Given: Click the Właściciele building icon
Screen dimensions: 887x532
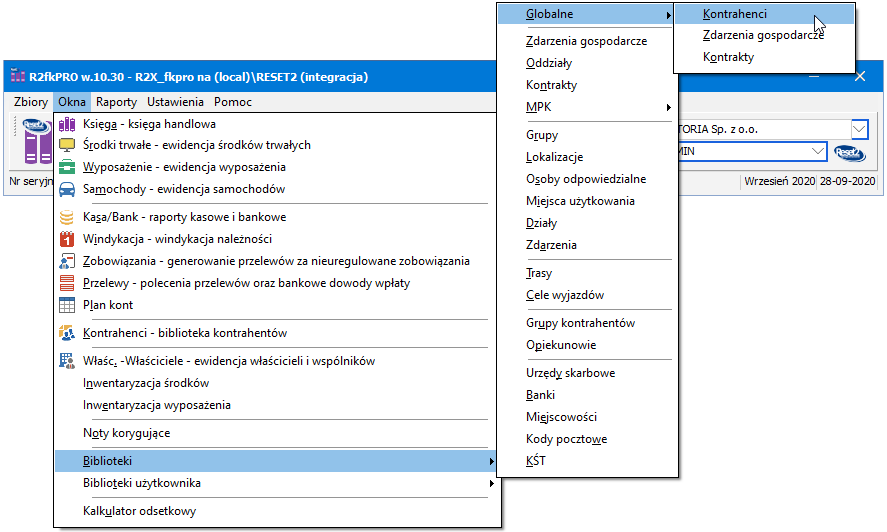Looking at the screenshot, I should (67, 361).
